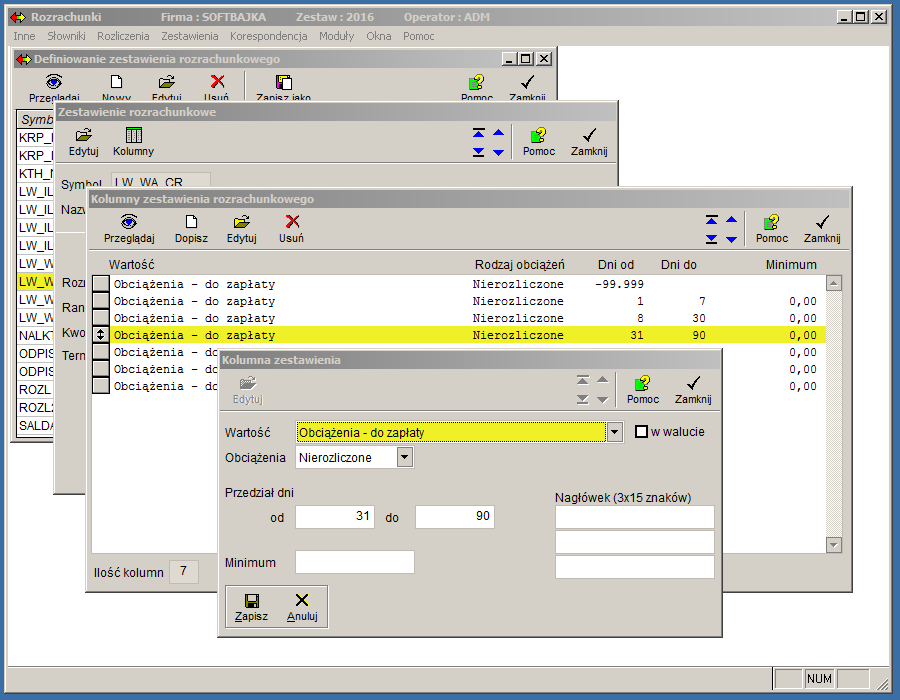Screen dimensions: 900x700
Task: Open the Wartość dropdown arrow
Action: (614, 432)
